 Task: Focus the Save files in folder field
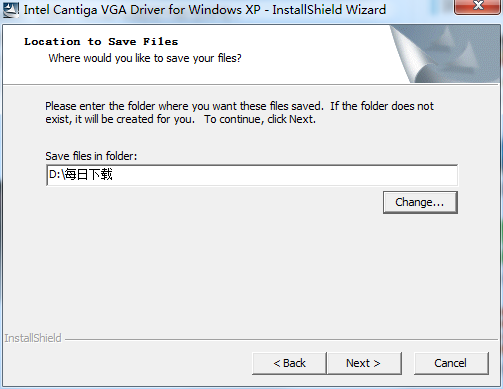(x=252, y=175)
